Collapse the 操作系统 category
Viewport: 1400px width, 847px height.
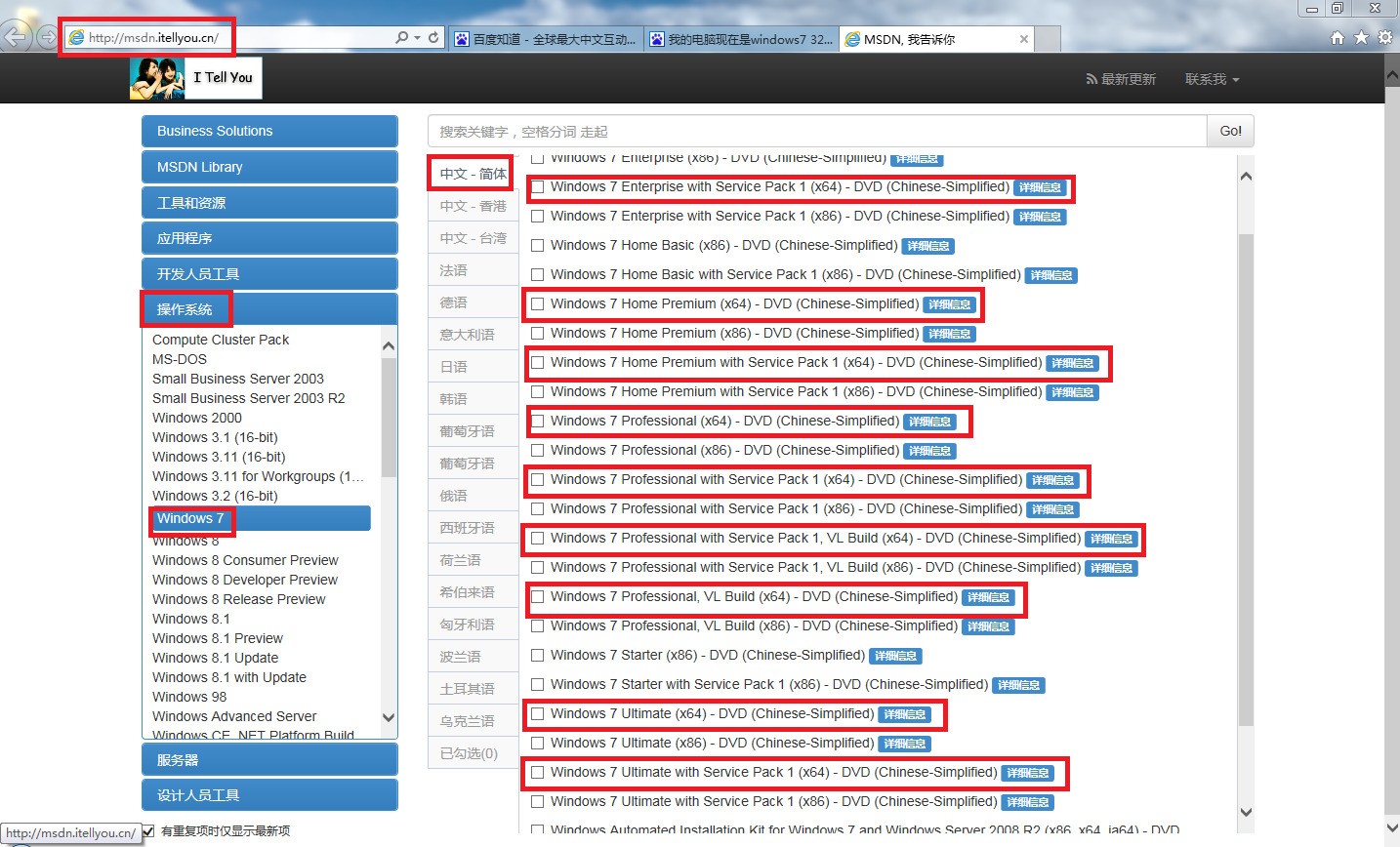269,309
